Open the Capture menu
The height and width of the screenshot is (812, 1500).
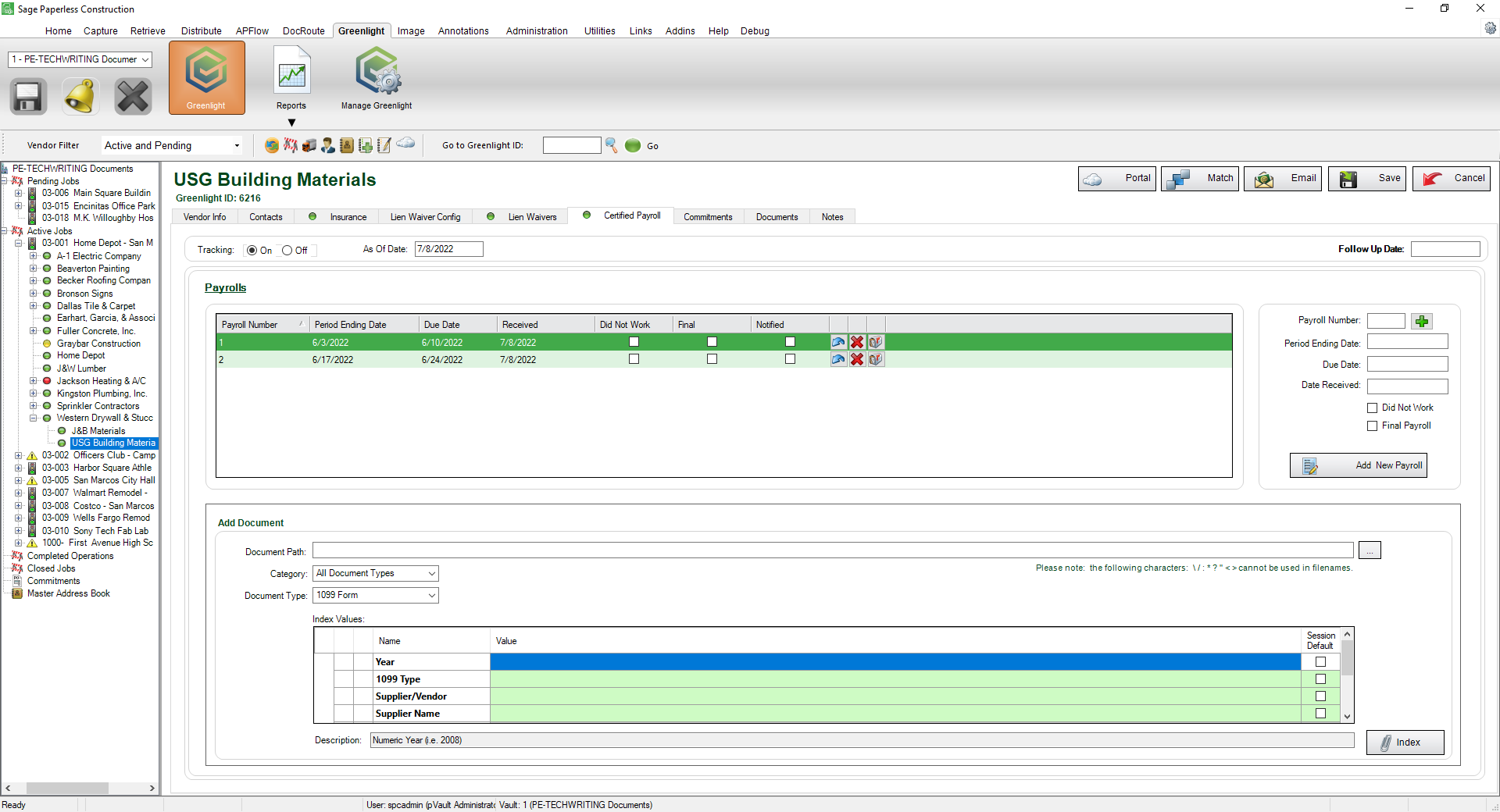tap(101, 31)
